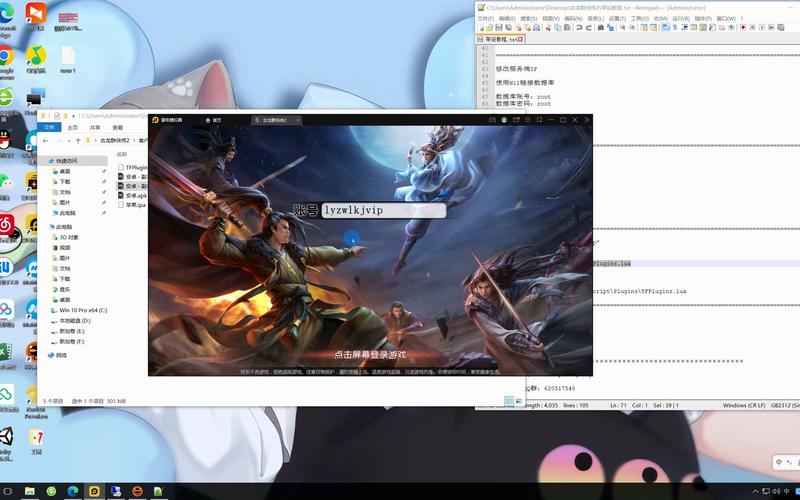Open Google Chrome desktop shortcut
800x500 pixels.
click(x=6, y=60)
